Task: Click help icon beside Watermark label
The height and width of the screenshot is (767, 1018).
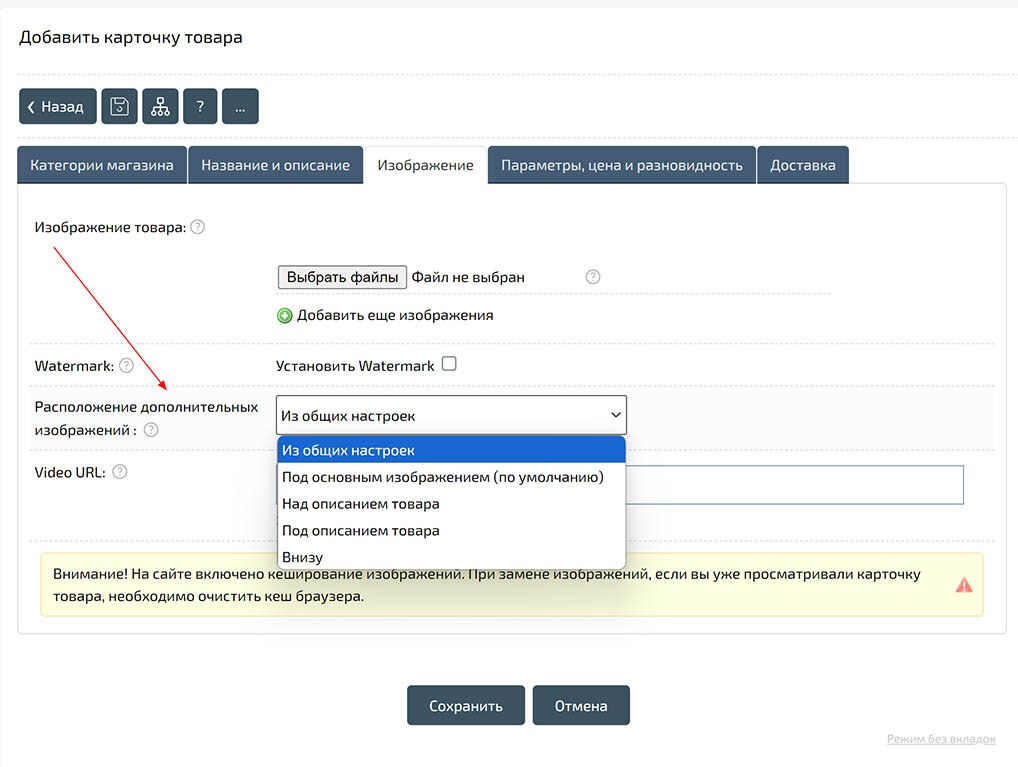Action: pyautogui.click(x=126, y=366)
